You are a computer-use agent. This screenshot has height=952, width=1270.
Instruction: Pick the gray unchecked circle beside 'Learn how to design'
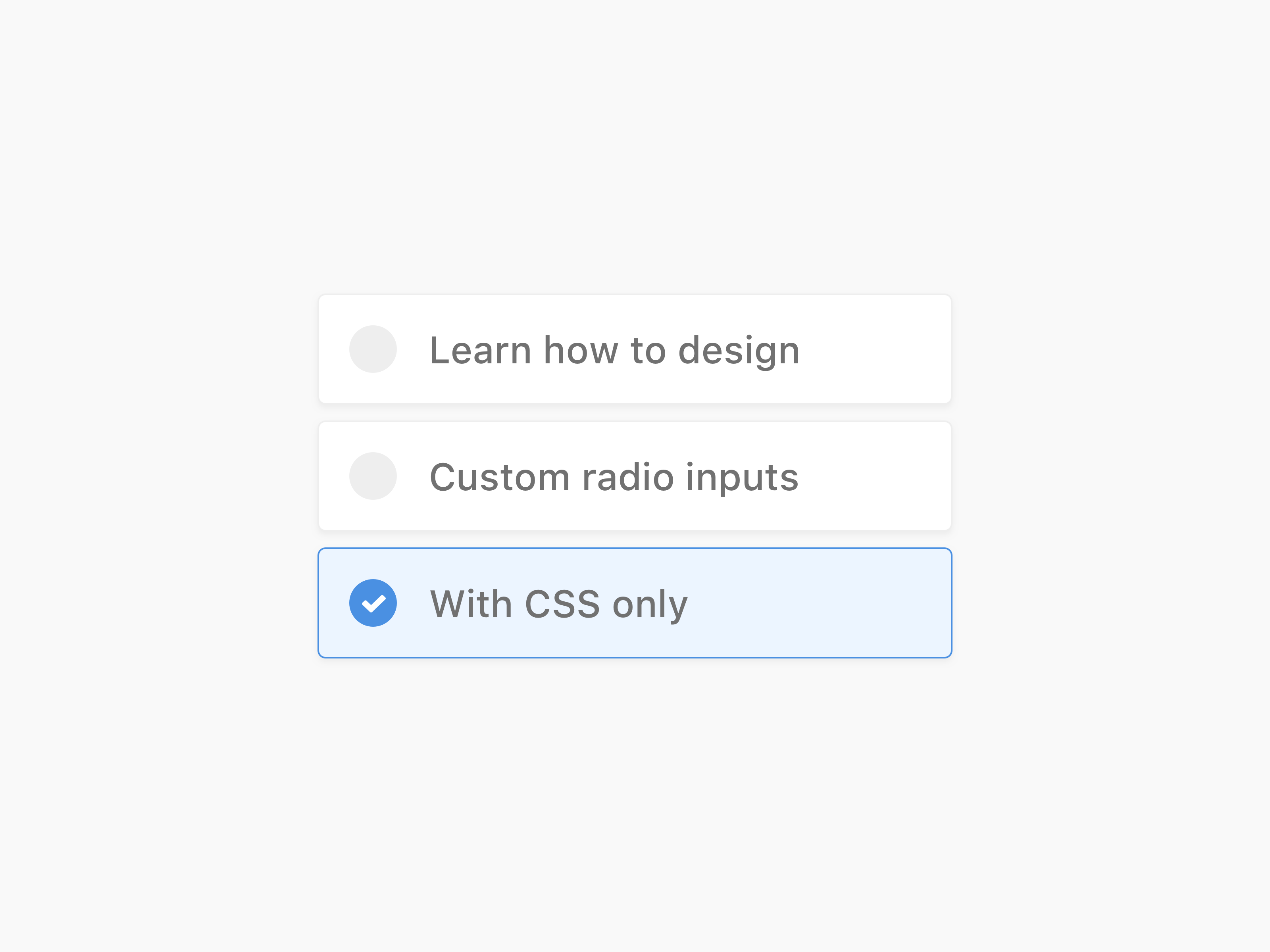click(373, 349)
